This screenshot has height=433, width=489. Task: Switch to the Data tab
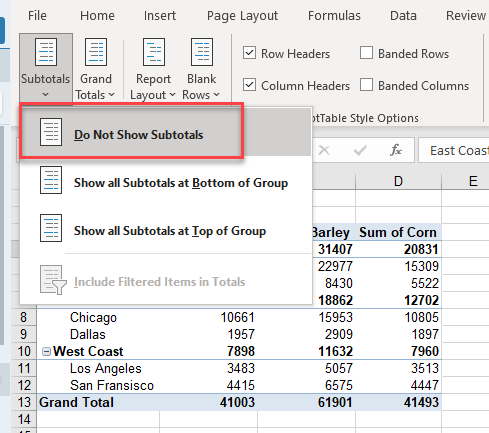click(x=403, y=16)
